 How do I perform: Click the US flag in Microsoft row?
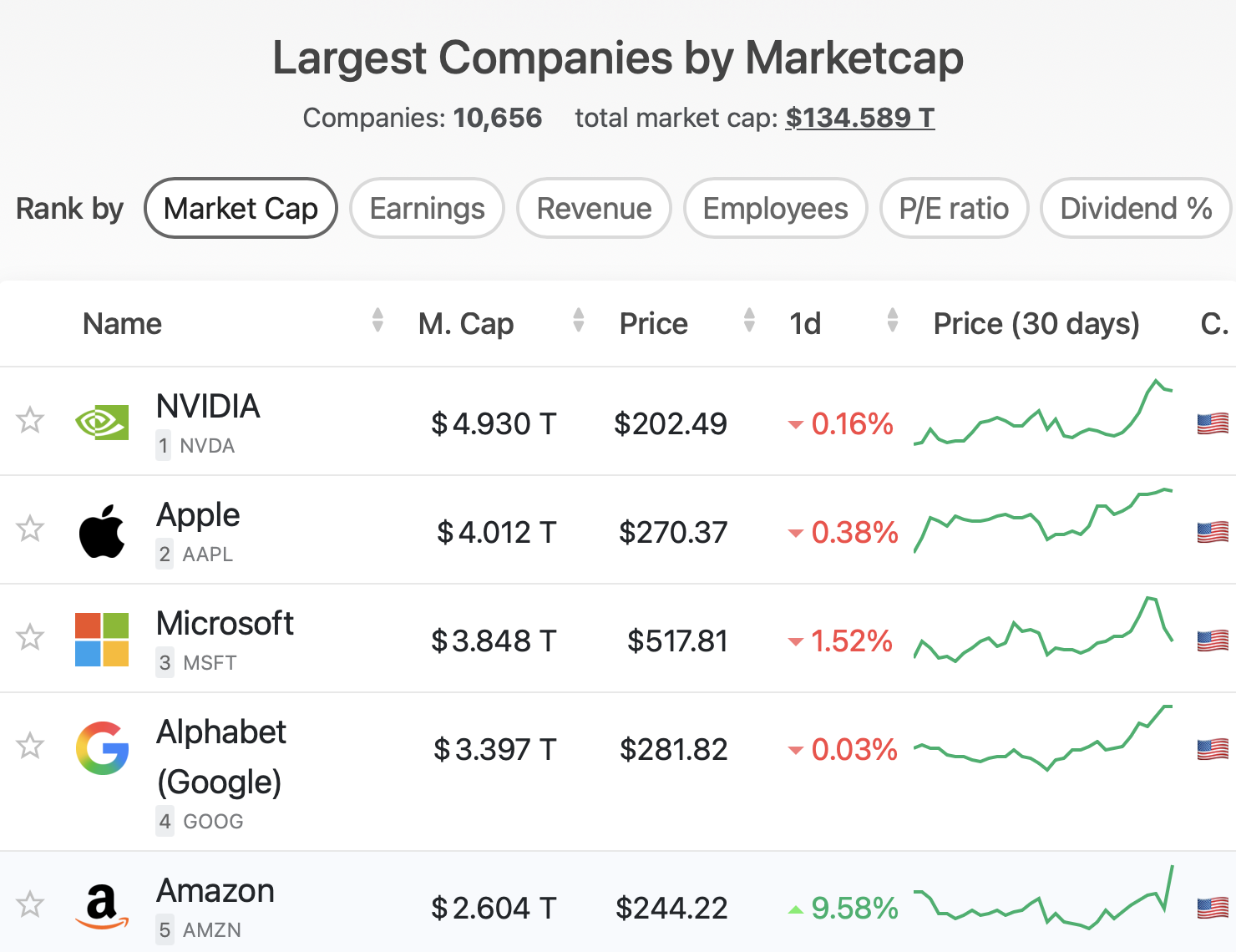(1213, 641)
